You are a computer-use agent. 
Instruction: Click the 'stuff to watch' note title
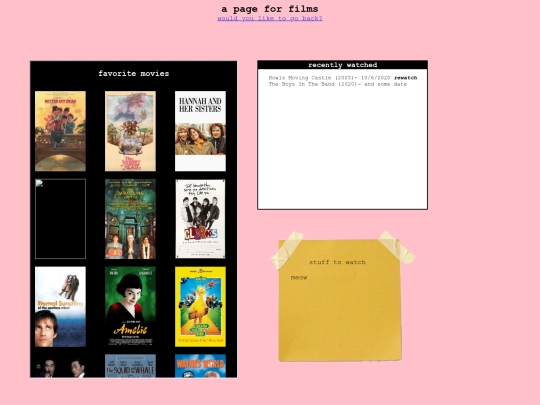click(x=337, y=262)
